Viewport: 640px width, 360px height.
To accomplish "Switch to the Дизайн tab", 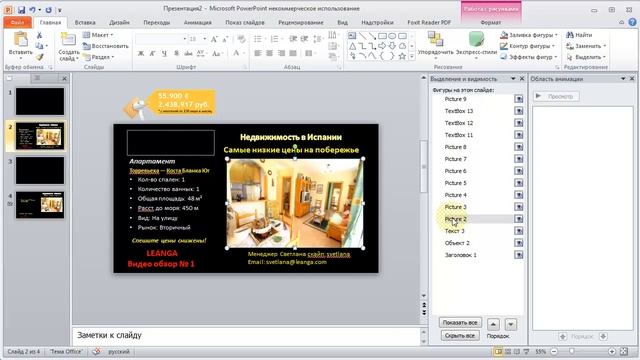I will 119,22.
